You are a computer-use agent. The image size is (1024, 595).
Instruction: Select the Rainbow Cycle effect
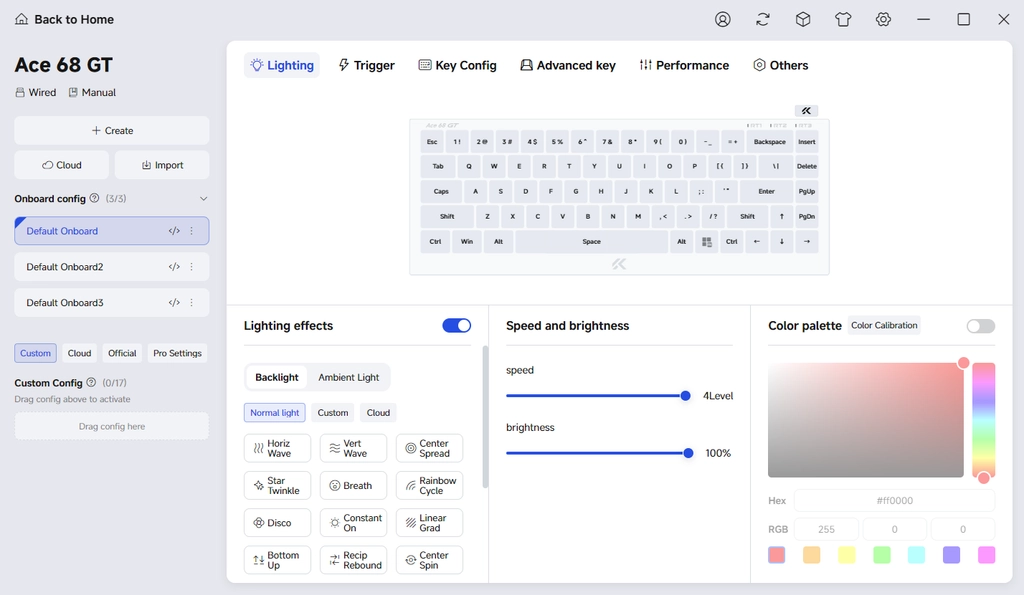click(429, 485)
